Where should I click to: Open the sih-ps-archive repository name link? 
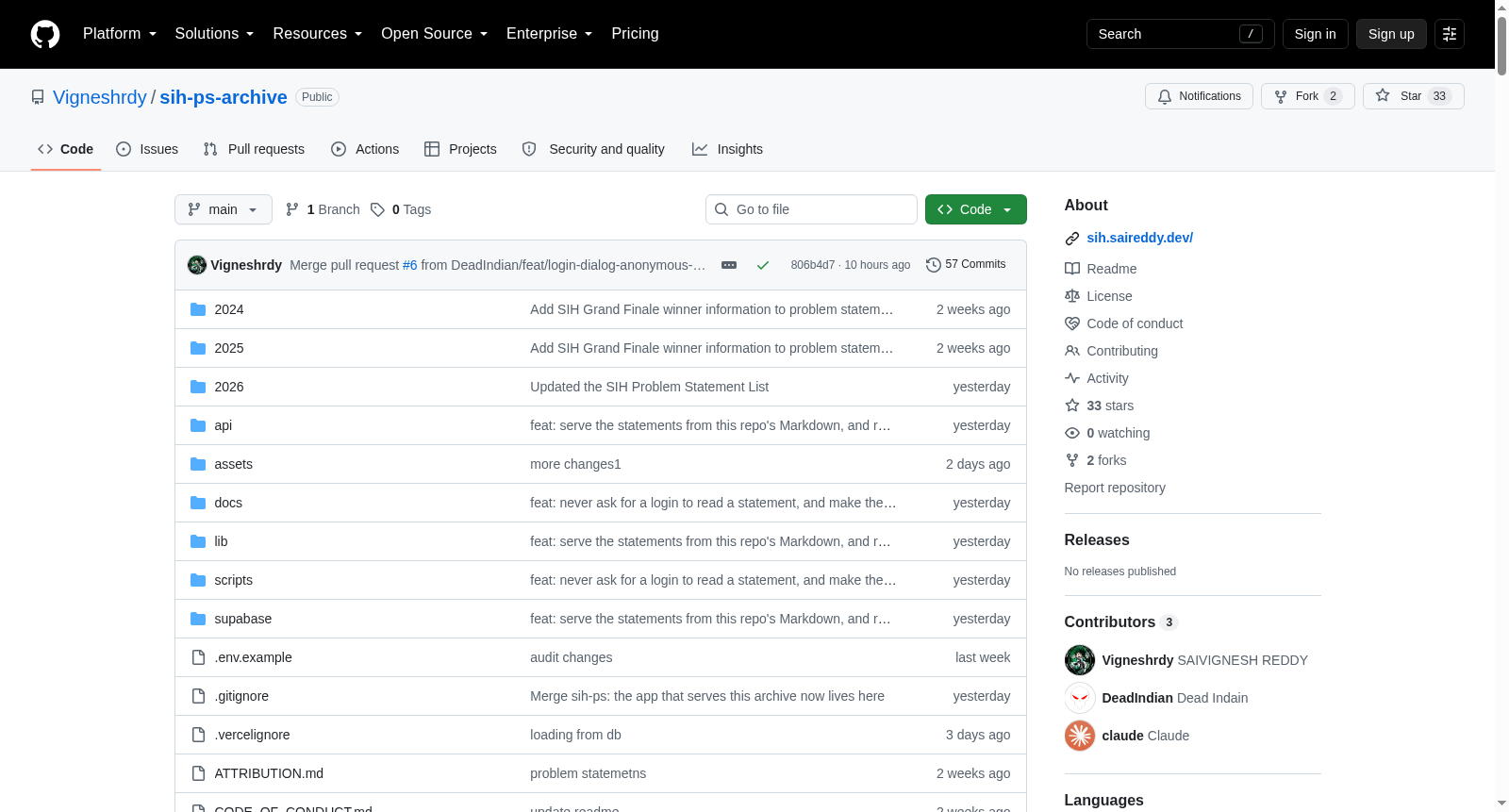pyautogui.click(x=224, y=97)
